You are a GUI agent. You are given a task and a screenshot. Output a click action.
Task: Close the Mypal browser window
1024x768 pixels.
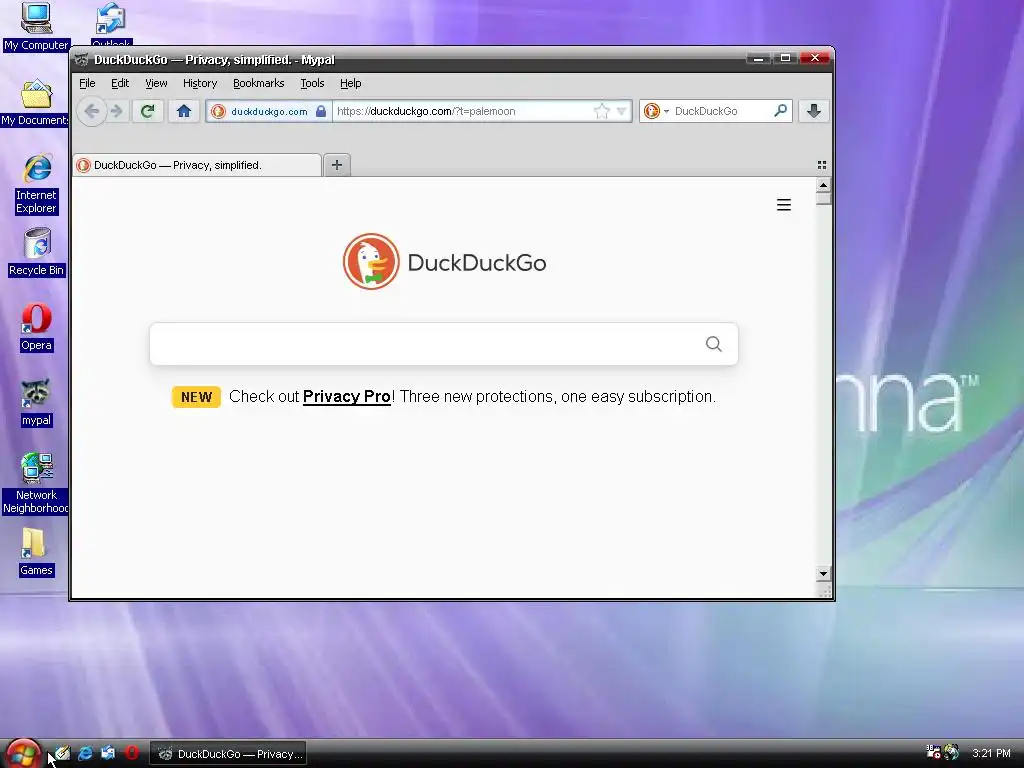click(815, 58)
